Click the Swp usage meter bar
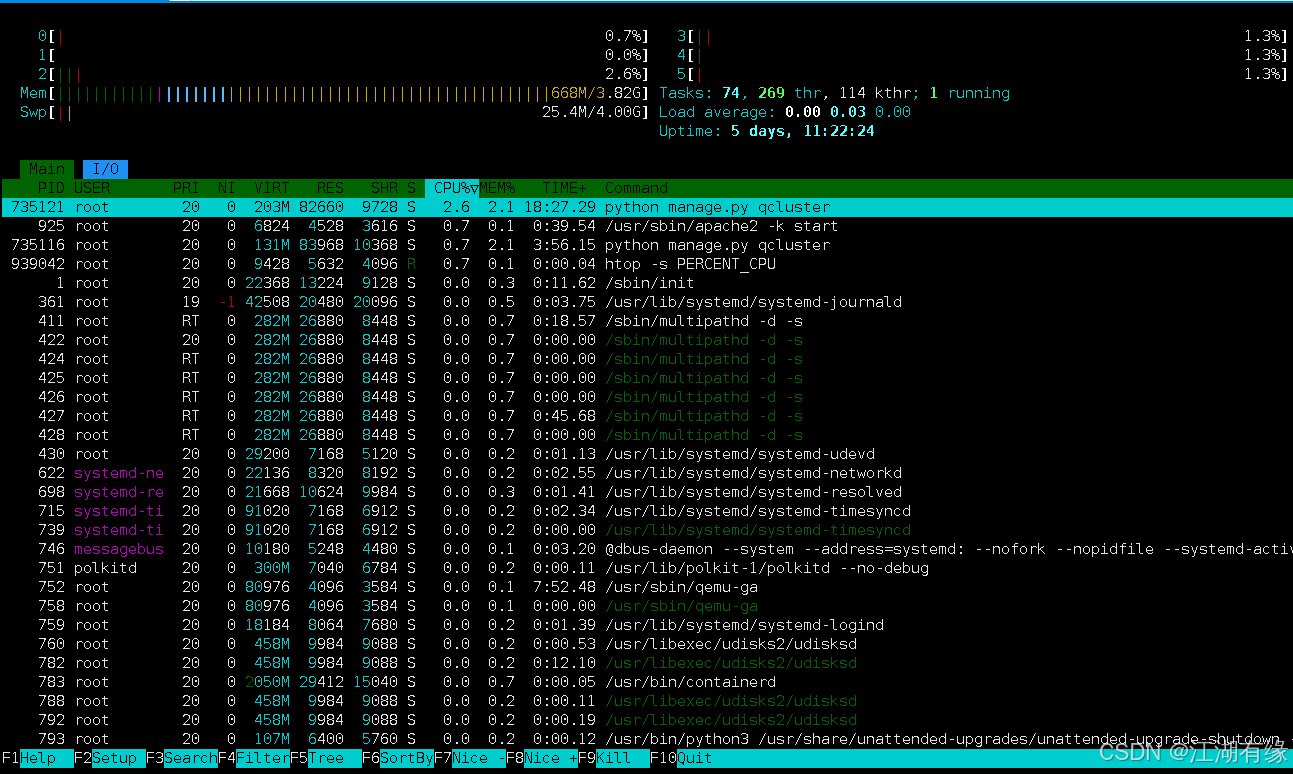Screen dimensions: 1293x774 [x=334, y=112]
